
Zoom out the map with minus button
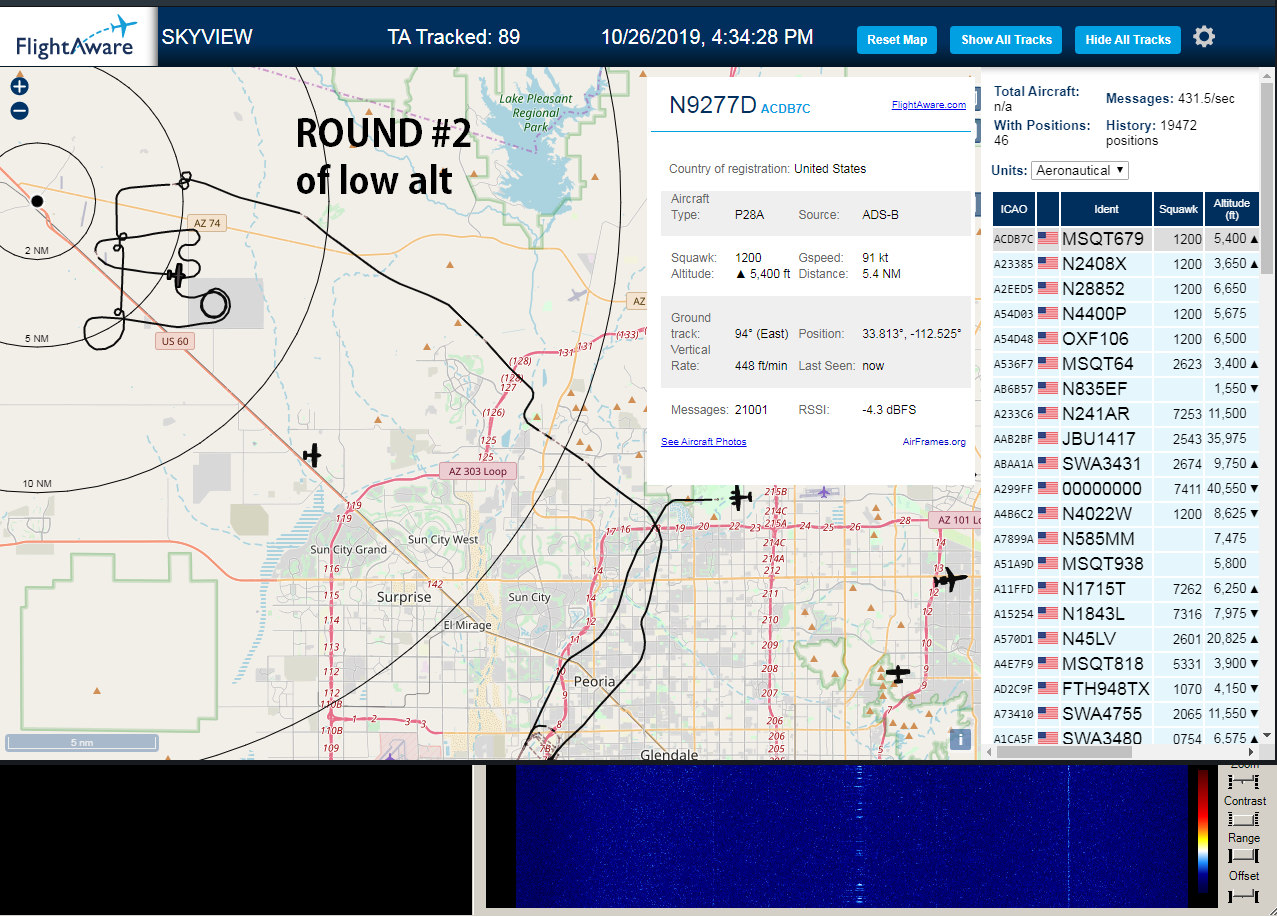pos(19,111)
